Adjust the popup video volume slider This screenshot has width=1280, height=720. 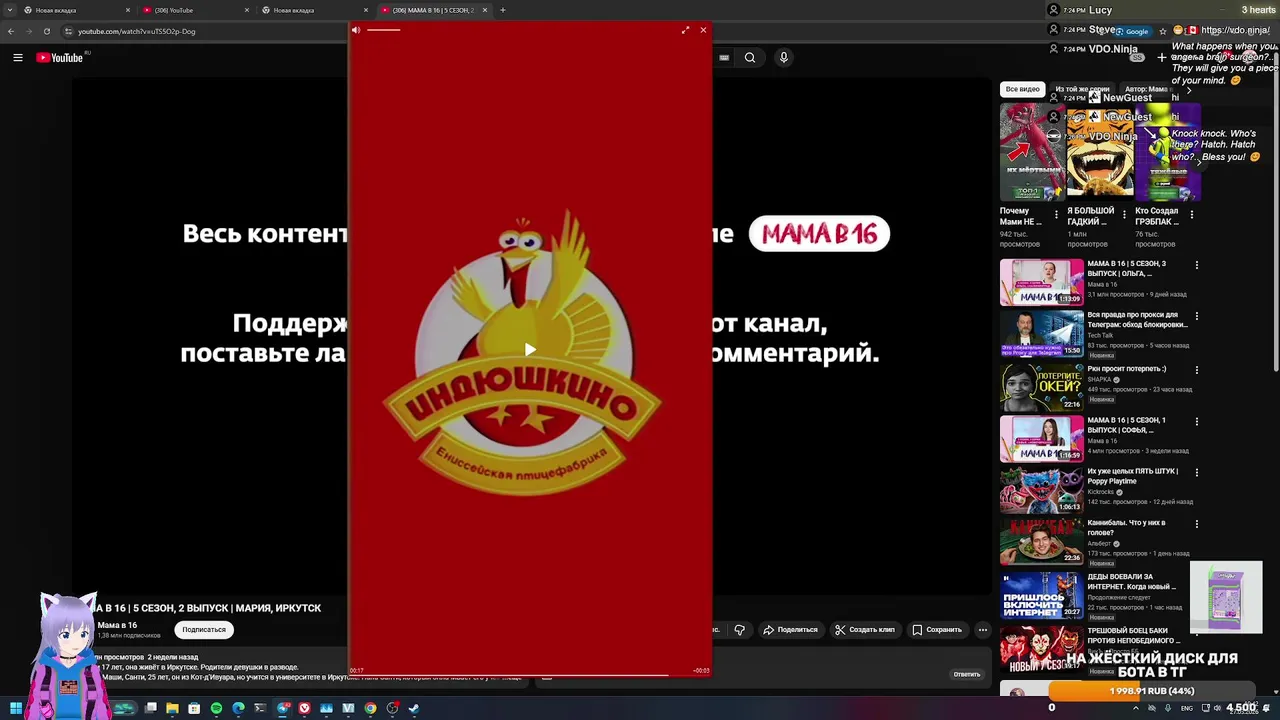(x=383, y=30)
